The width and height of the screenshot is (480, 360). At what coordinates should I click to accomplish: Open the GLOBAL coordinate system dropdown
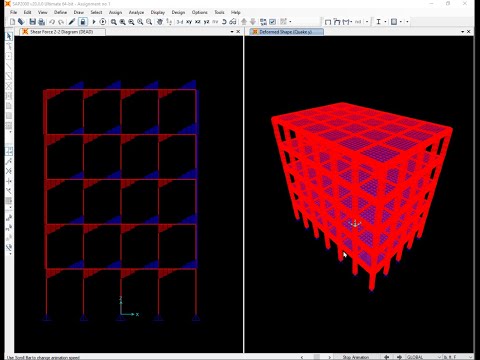coord(424,357)
